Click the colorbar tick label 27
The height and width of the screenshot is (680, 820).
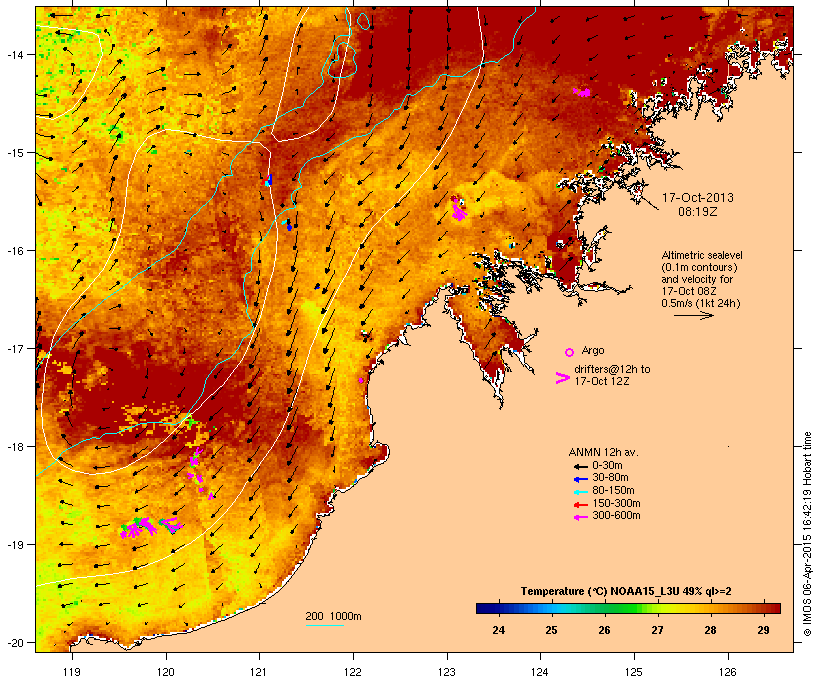click(657, 630)
